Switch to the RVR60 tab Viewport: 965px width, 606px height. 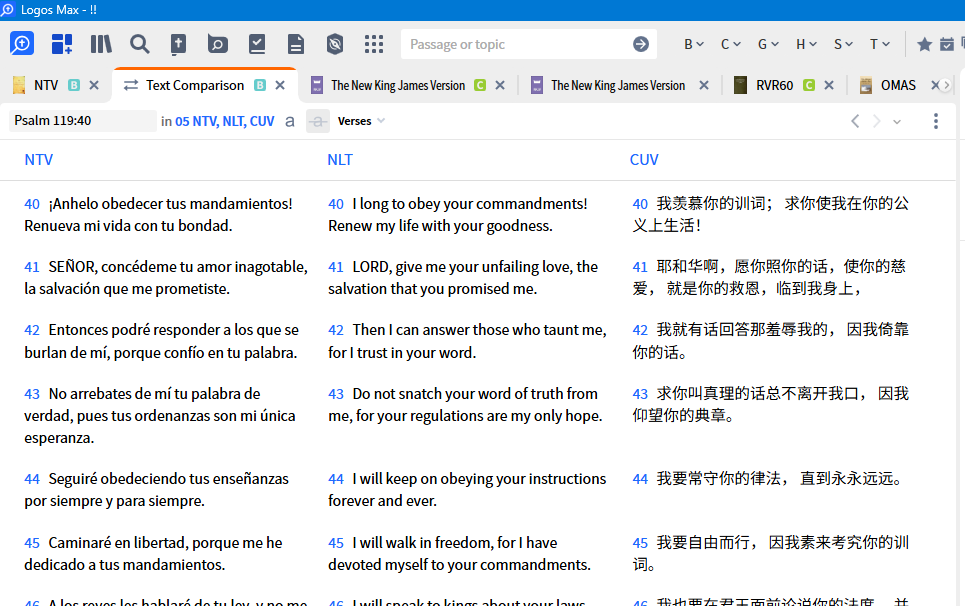click(x=774, y=86)
